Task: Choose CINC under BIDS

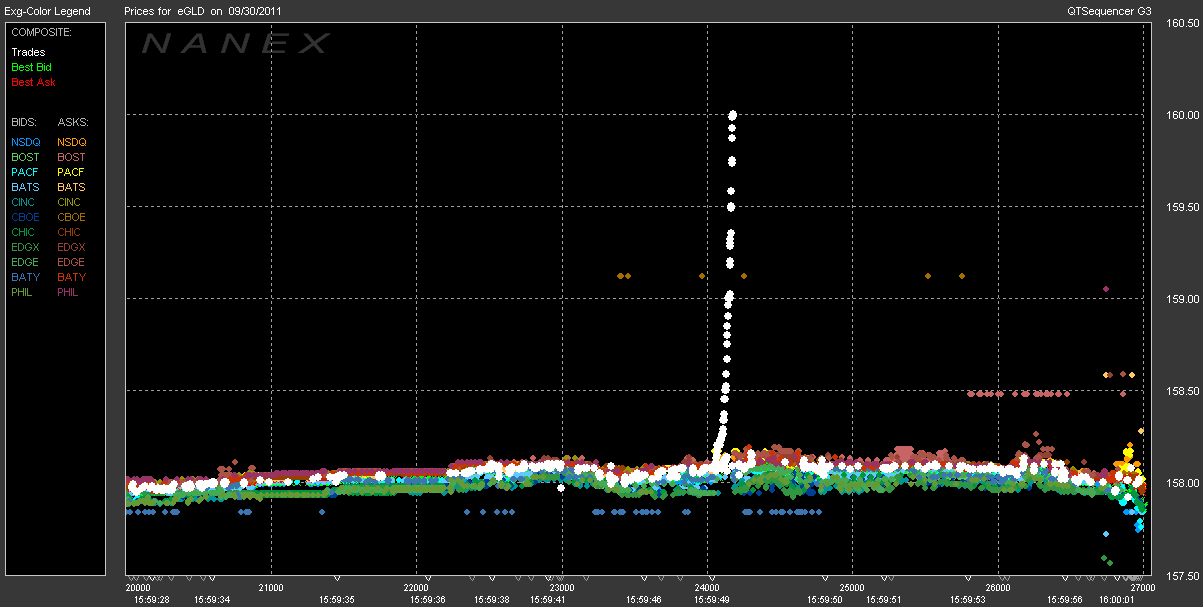Action: tap(24, 202)
